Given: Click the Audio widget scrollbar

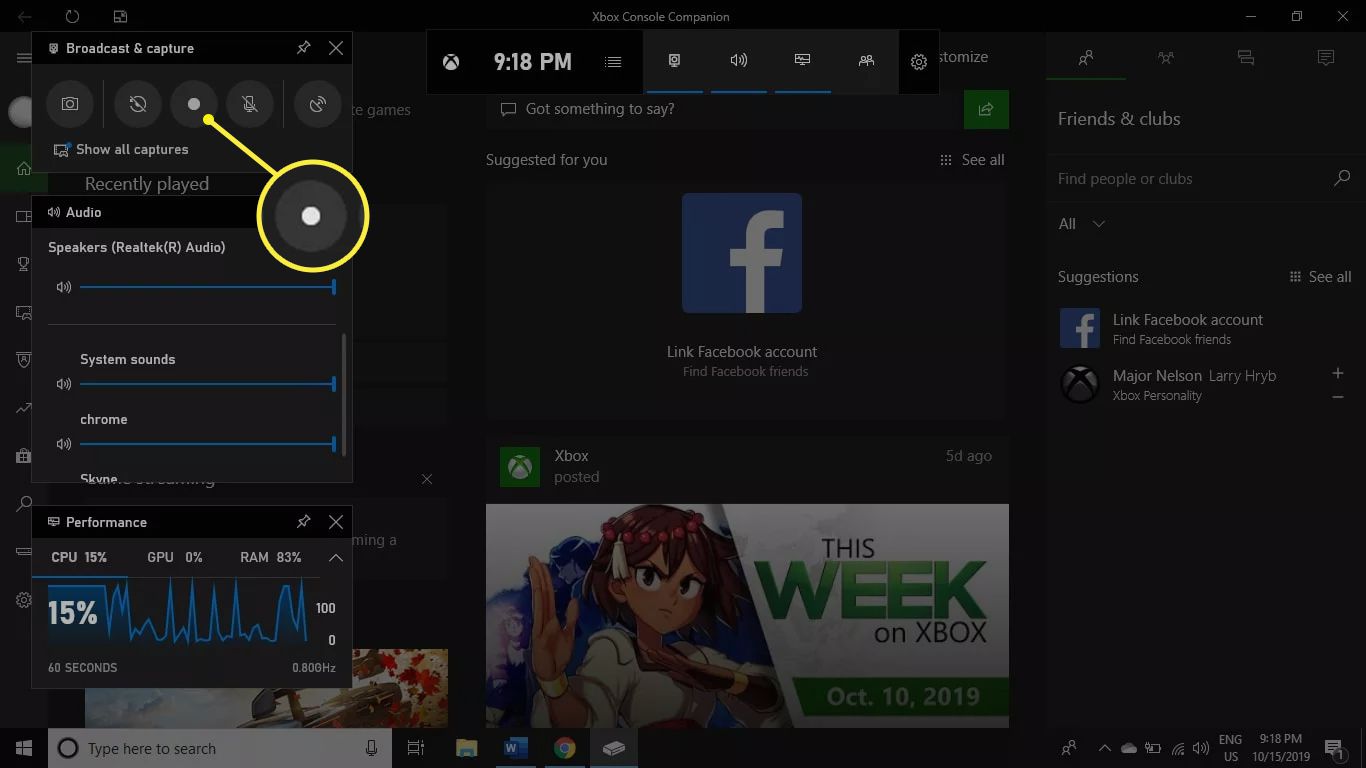Looking at the screenshot, I should click(345, 395).
